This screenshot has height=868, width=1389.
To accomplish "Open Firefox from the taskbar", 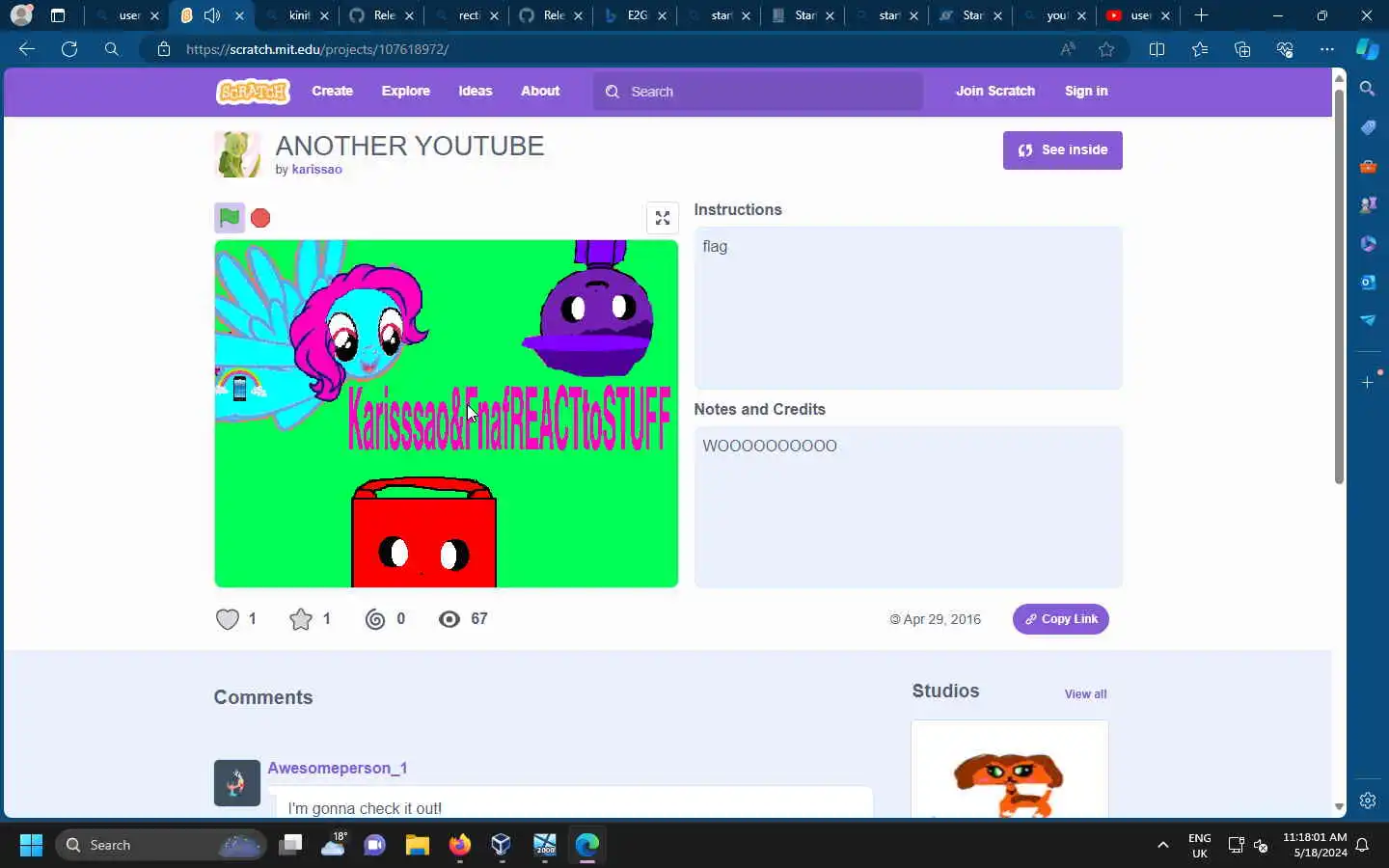I will pos(459,845).
